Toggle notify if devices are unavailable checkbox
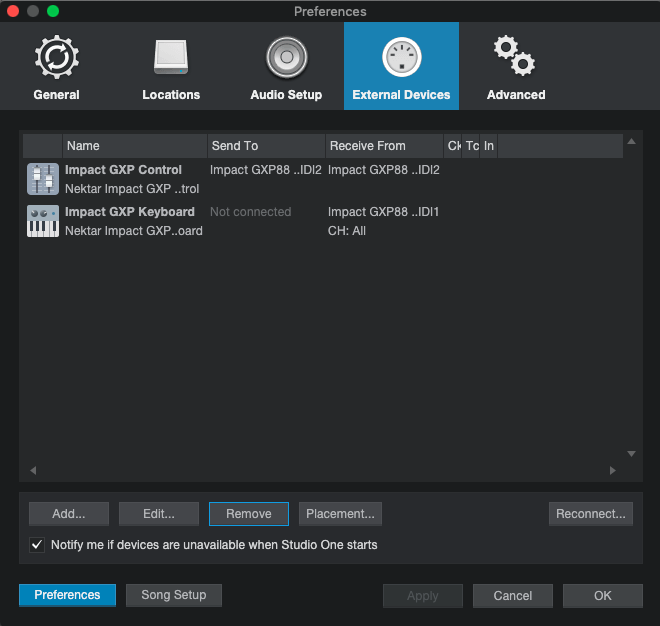The height and width of the screenshot is (626, 660). pos(37,545)
